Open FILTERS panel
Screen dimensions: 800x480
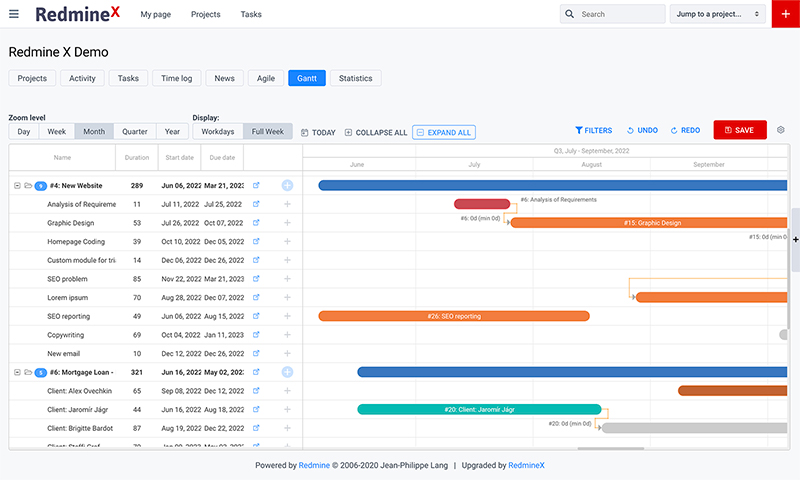click(x=594, y=131)
